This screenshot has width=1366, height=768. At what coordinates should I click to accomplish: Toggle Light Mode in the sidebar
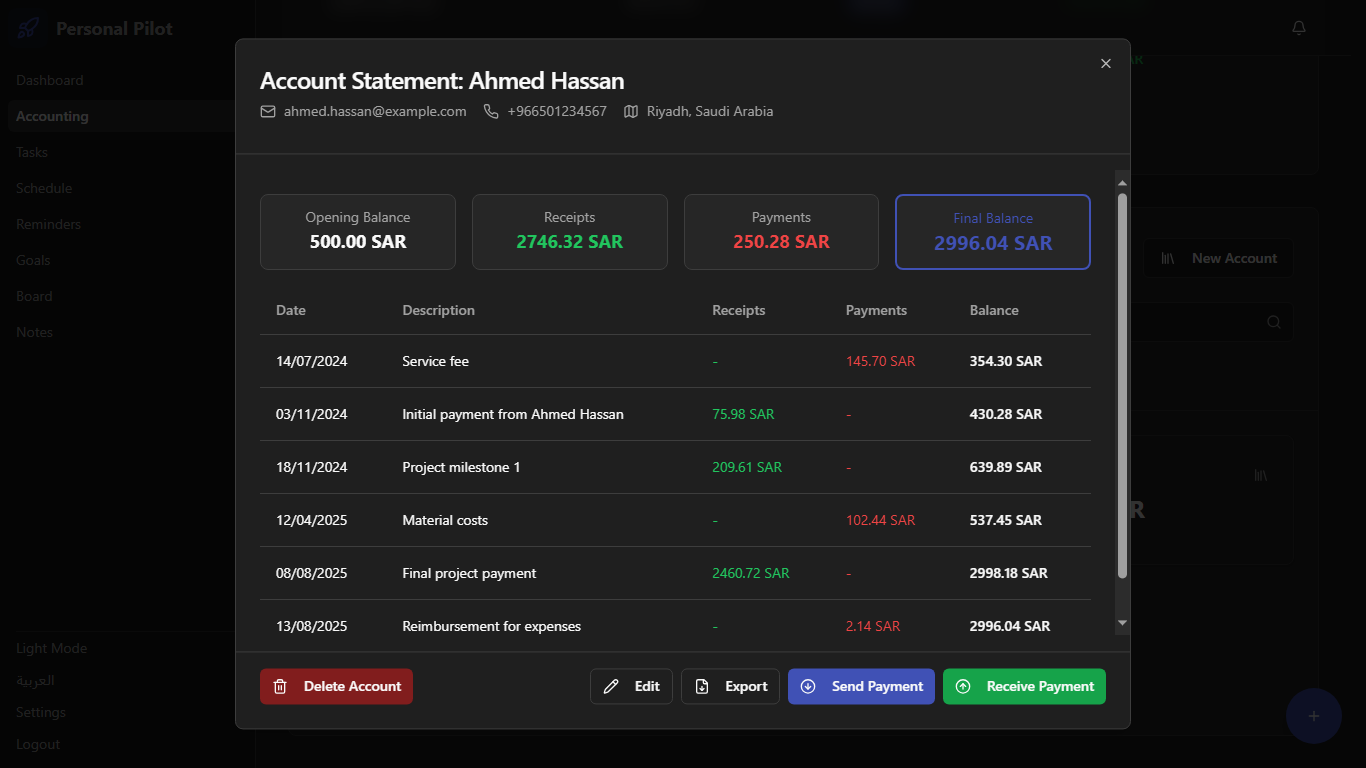(x=52, y=648)
